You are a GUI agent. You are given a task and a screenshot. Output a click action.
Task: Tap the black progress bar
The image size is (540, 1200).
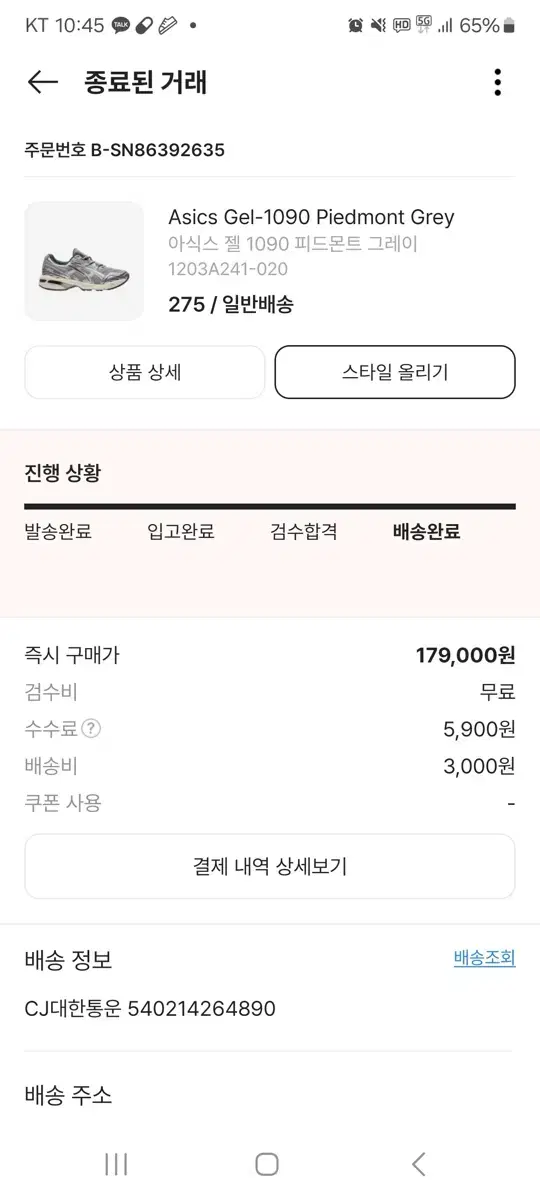pyautogui.click(x=270, y=507)
